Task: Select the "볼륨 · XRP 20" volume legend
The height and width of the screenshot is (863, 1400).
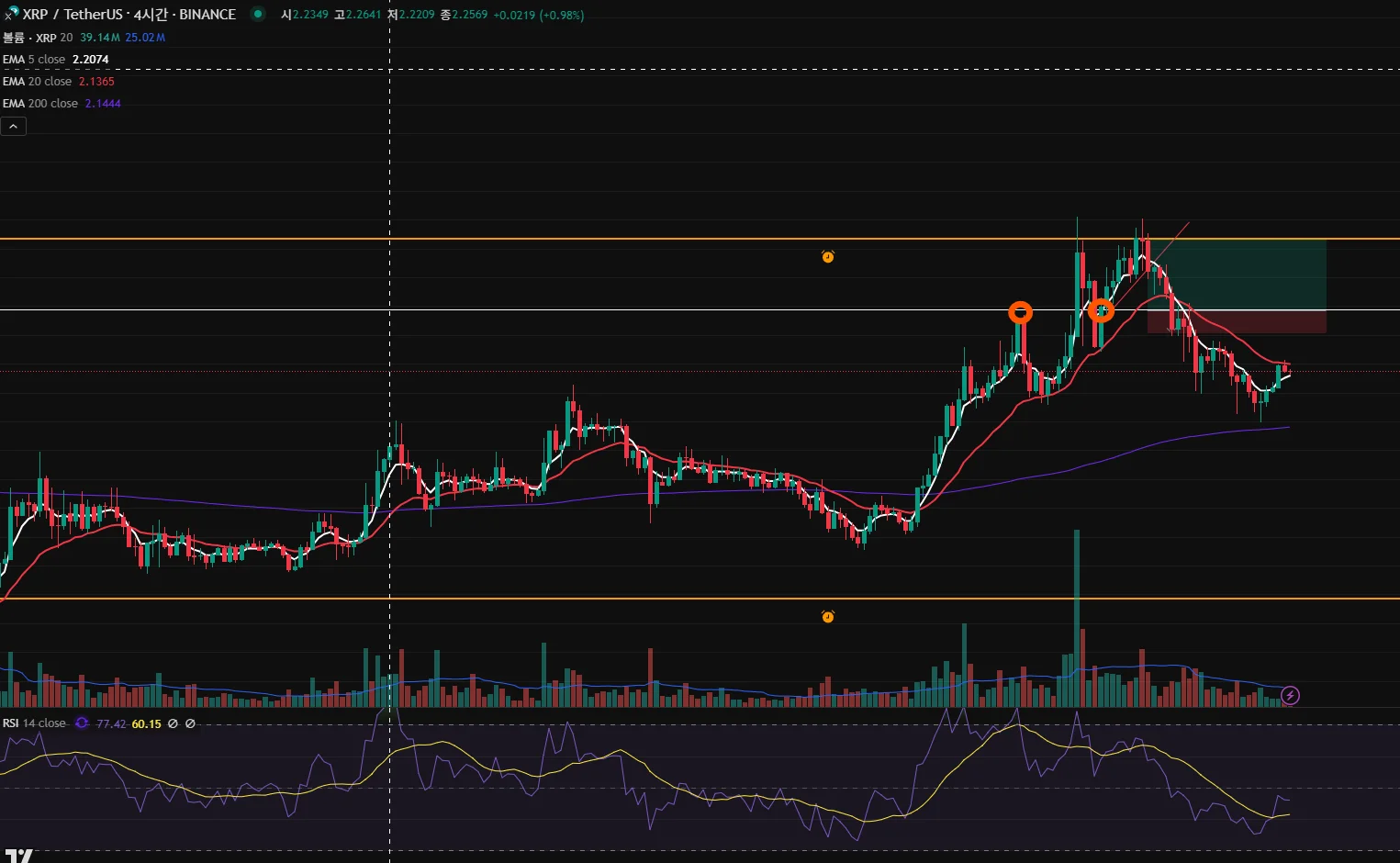Action: [38, 38]
